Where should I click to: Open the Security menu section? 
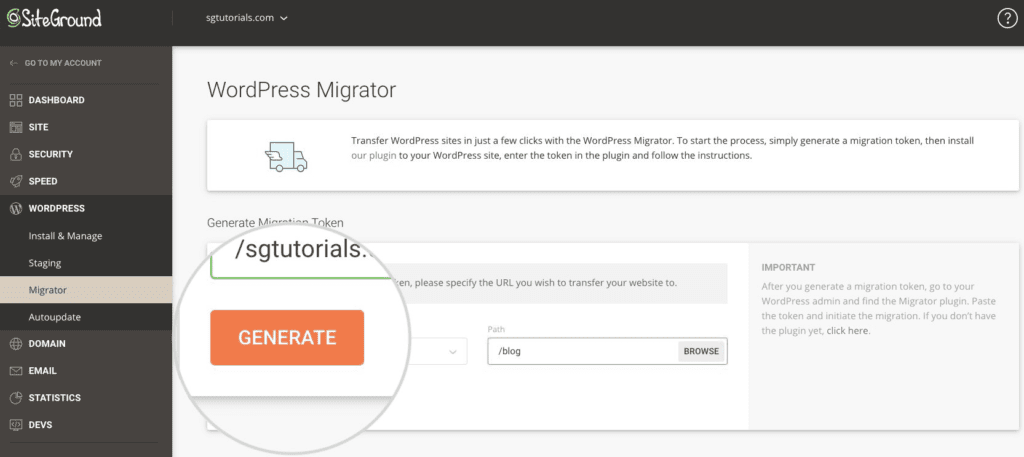[50, 155]
